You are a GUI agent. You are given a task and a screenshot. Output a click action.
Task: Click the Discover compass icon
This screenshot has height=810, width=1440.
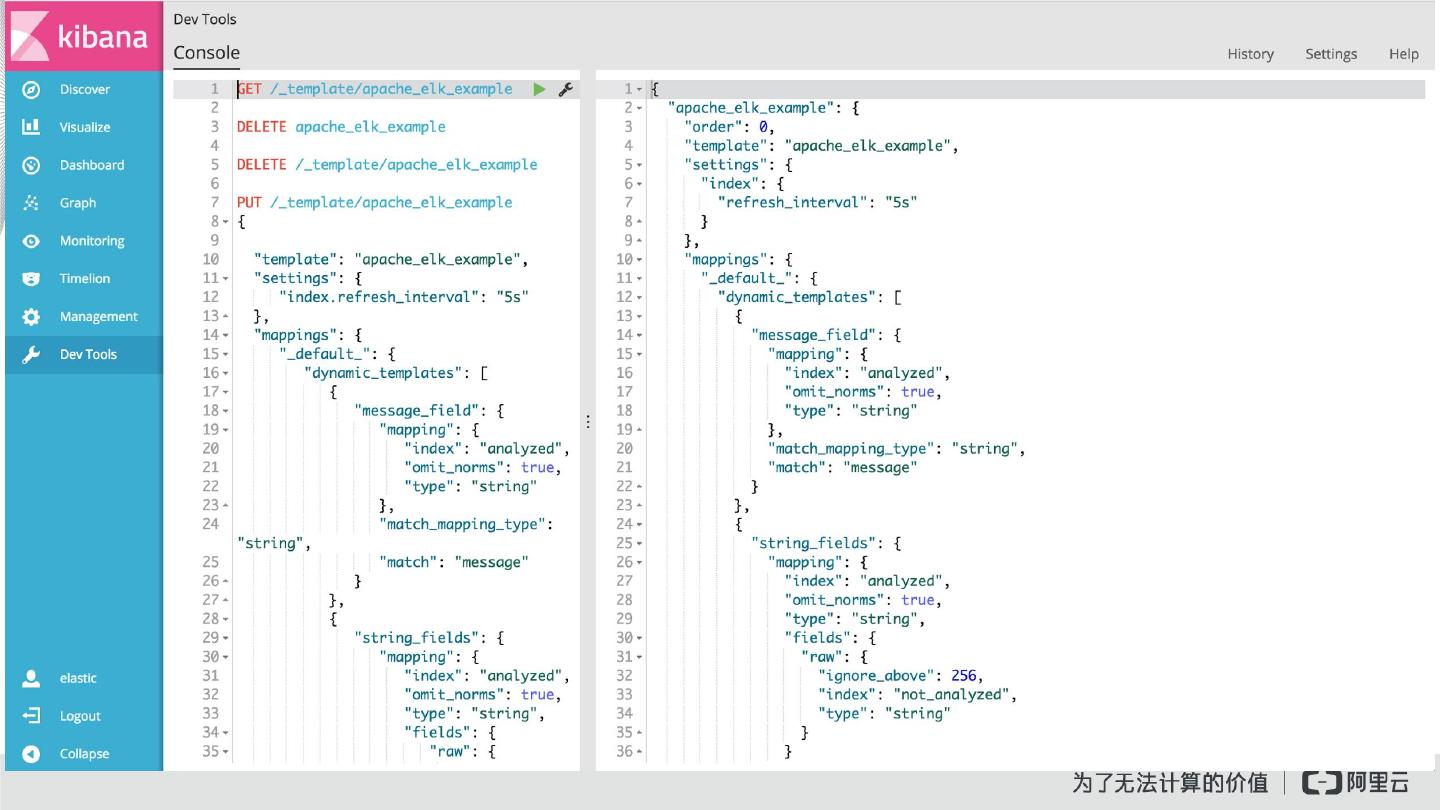pos(31,89)
